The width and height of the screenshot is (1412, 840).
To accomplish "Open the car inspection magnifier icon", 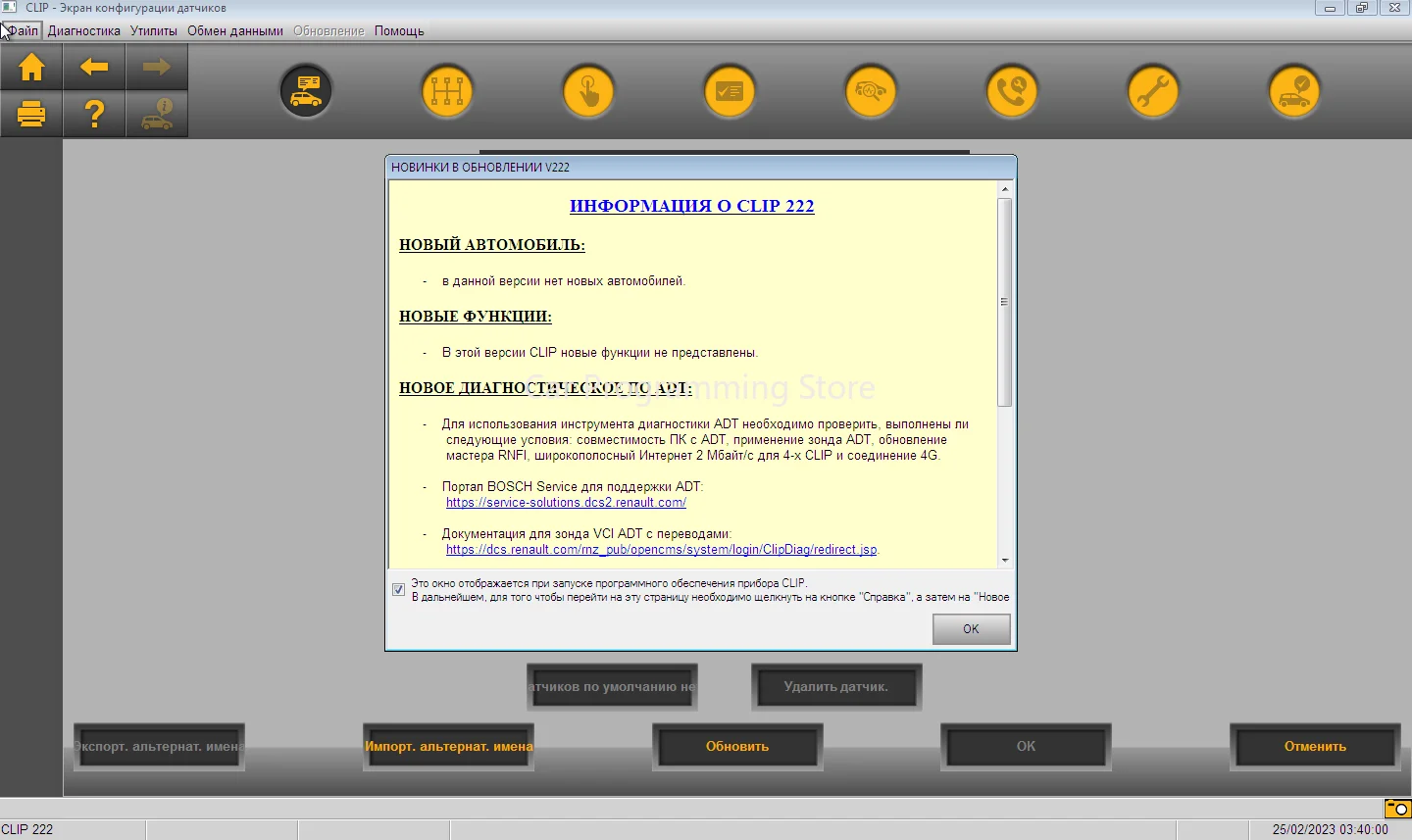I will [871, 90].
